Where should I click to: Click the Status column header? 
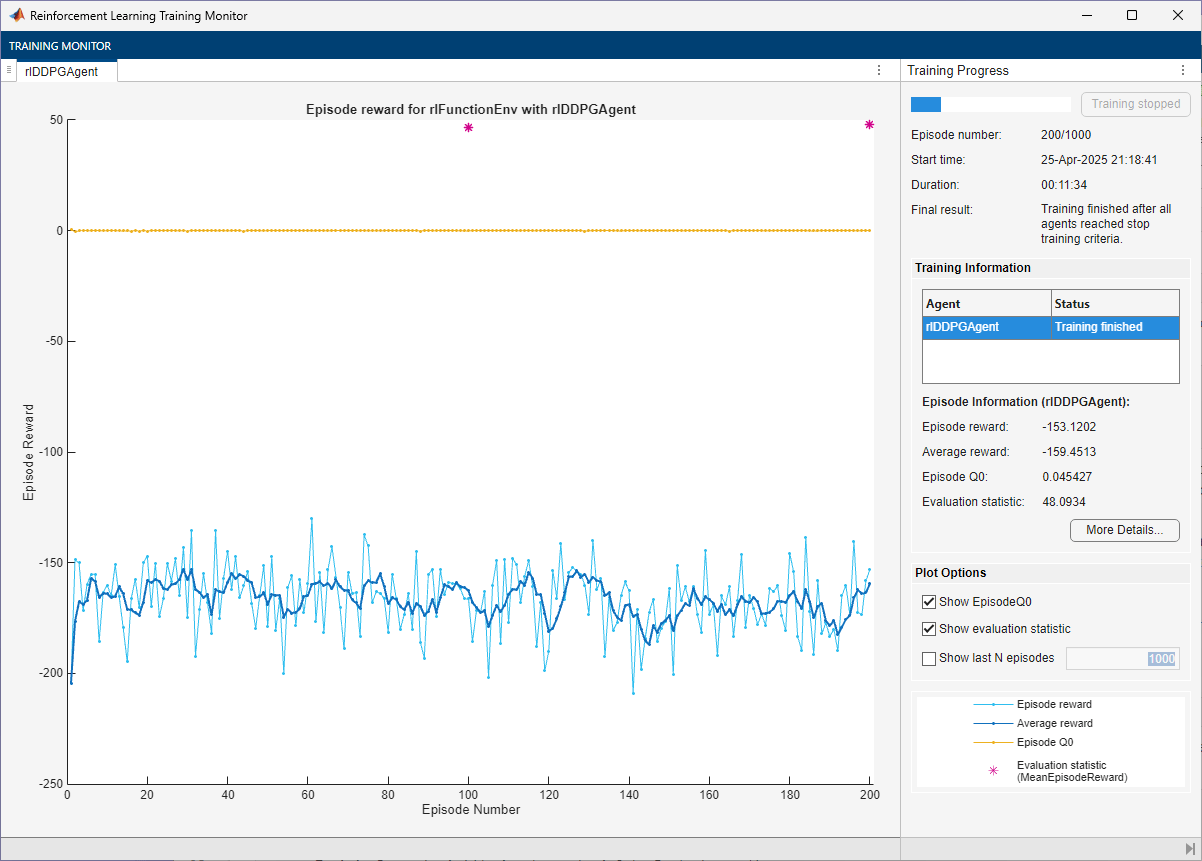[x=1115, y=304]
